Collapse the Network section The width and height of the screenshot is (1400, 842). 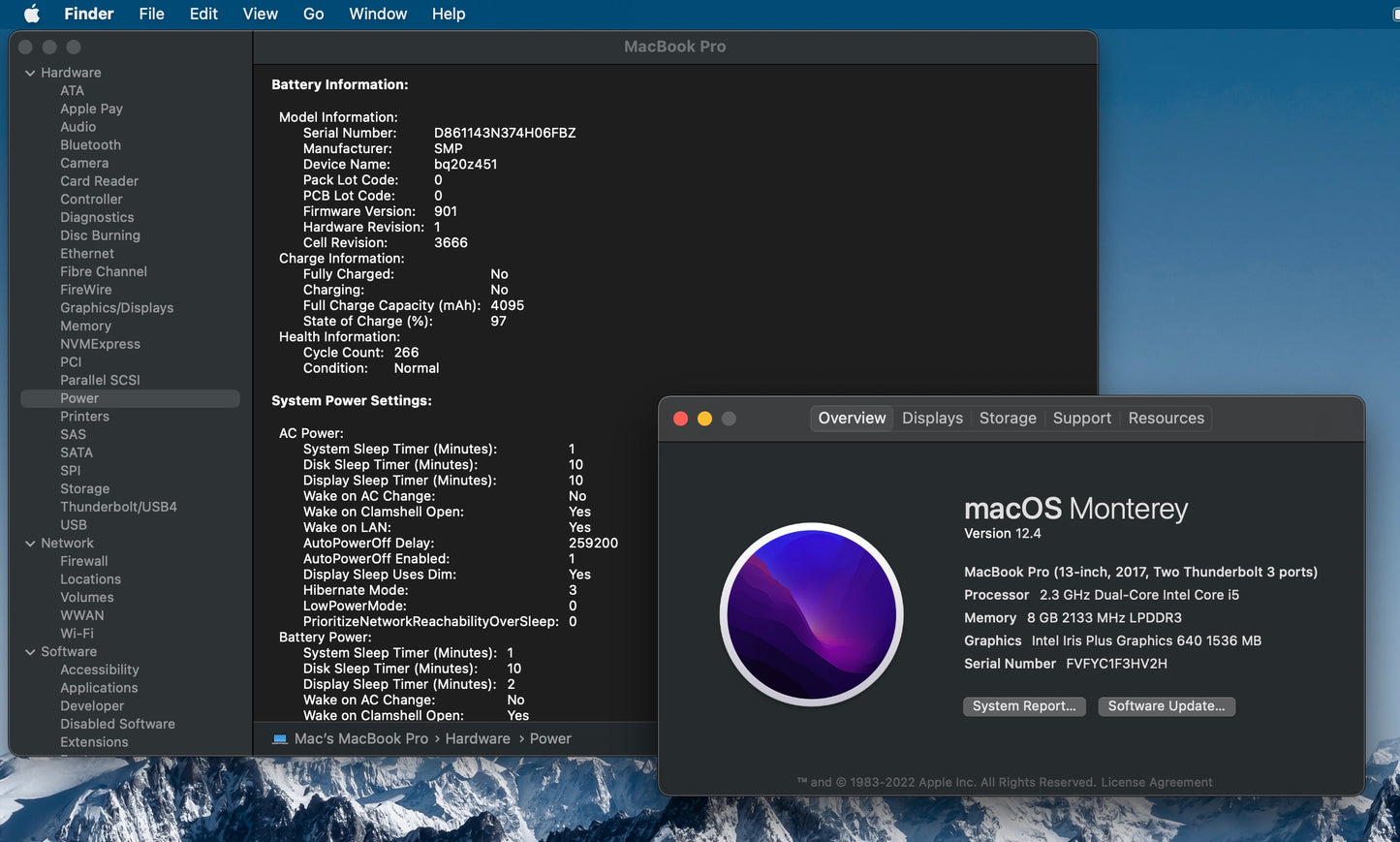30,544
